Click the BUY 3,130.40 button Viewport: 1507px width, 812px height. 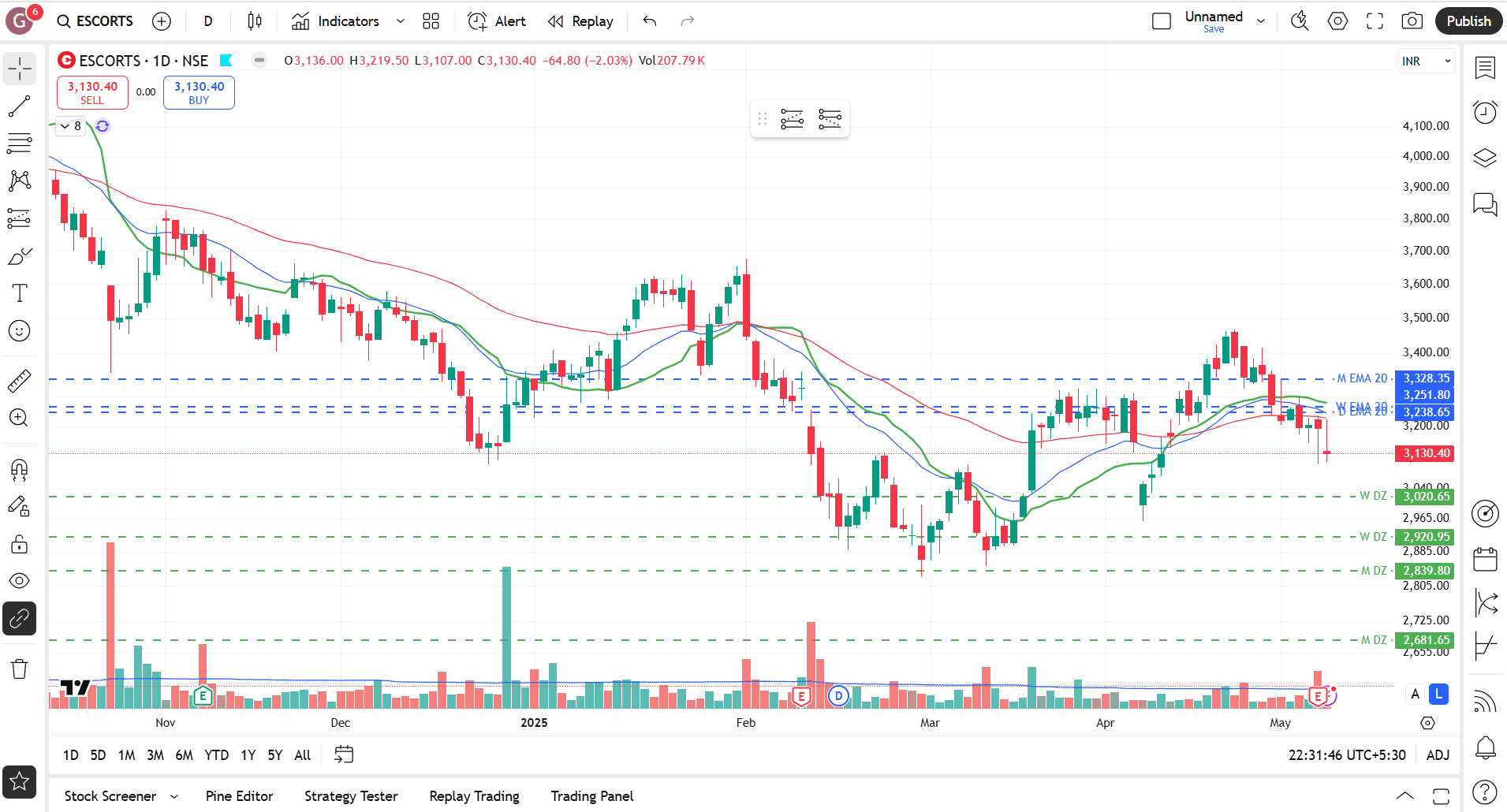click(x=199, y=92)
